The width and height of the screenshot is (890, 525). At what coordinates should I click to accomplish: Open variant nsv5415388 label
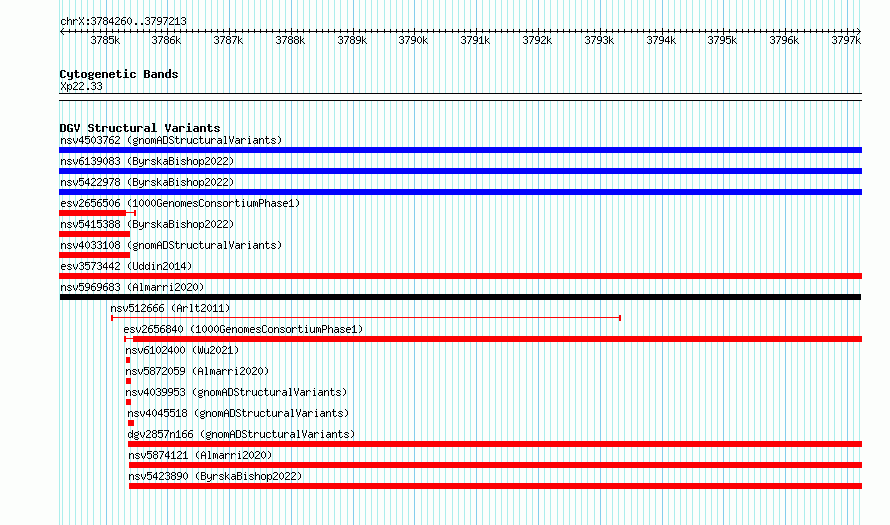[x=147, y=224]
